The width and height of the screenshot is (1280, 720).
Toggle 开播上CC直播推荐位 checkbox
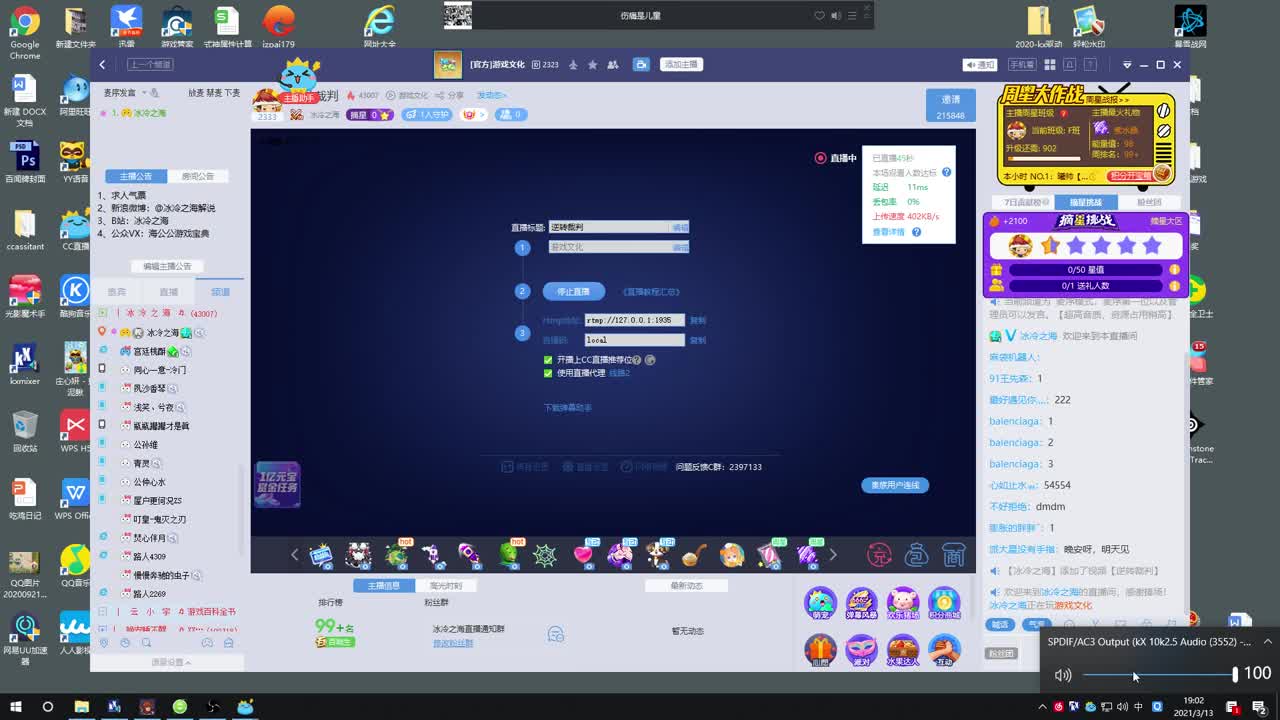(x=548, y=360)
